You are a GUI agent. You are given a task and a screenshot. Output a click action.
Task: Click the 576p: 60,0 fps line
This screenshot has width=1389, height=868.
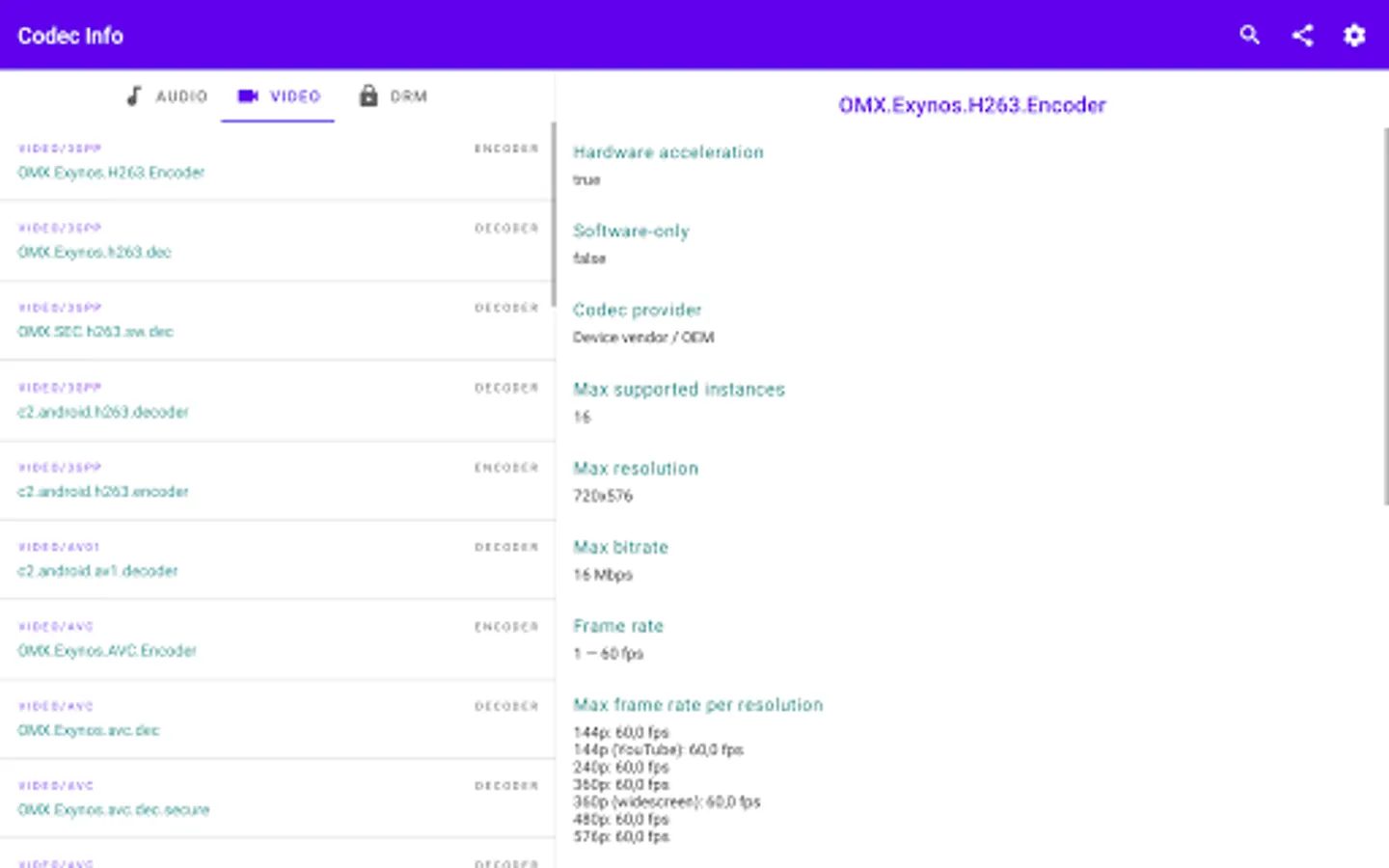(621, 836)
